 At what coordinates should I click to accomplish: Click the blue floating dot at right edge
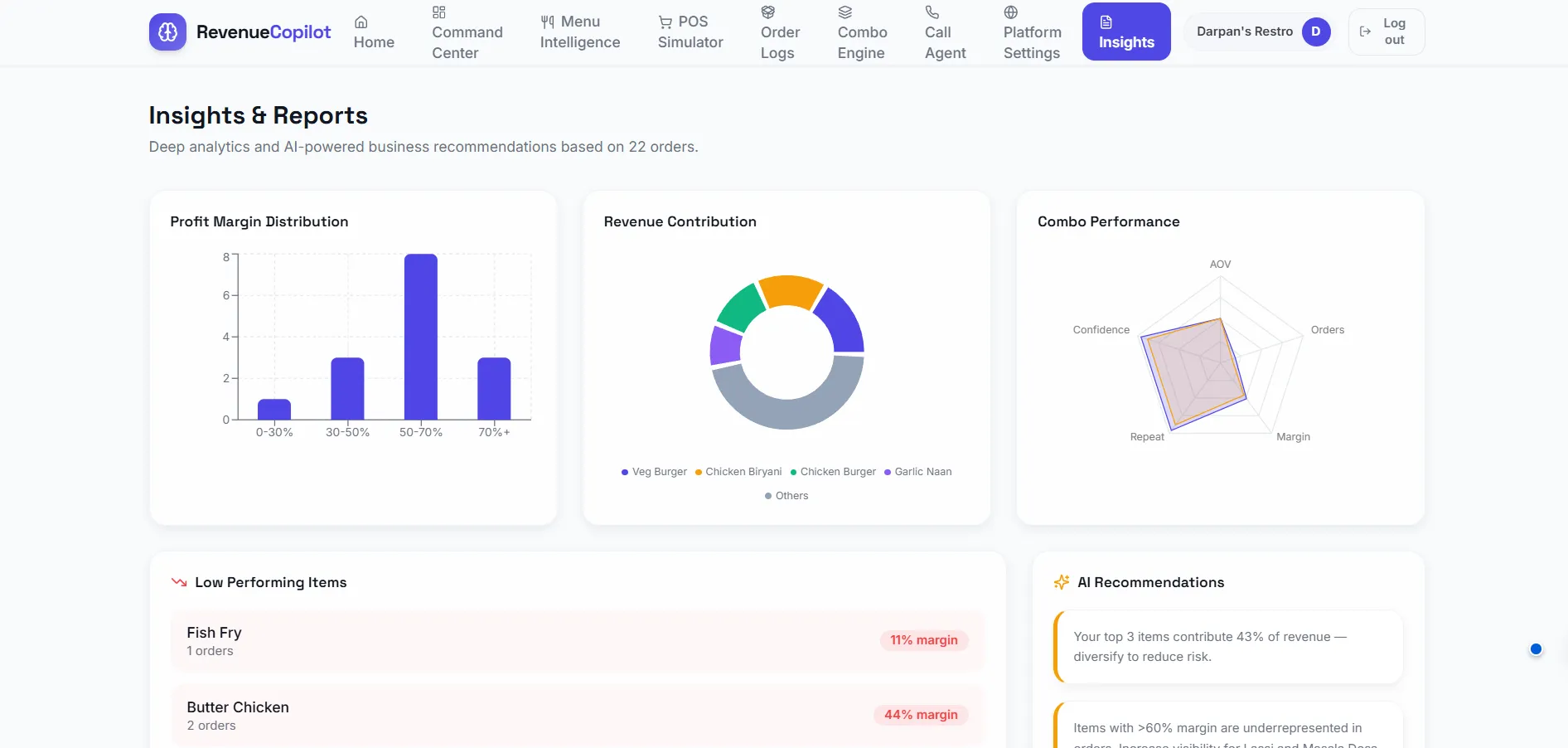click(x=1536, y=649)
